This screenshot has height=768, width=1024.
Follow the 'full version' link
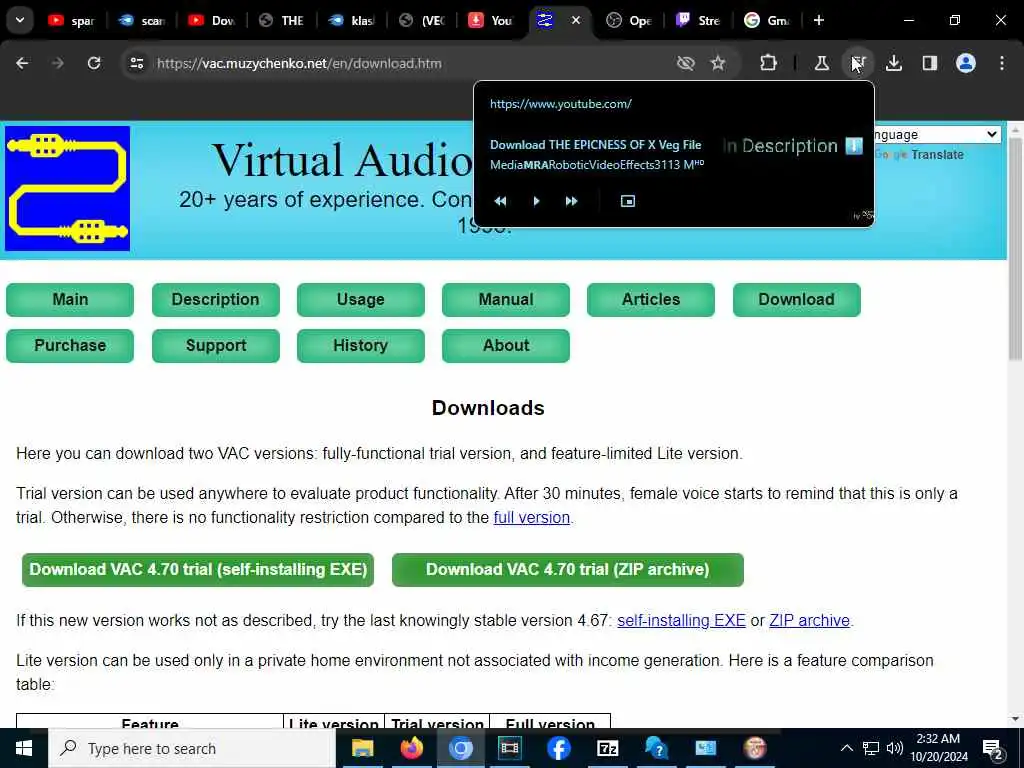point(532,518)
